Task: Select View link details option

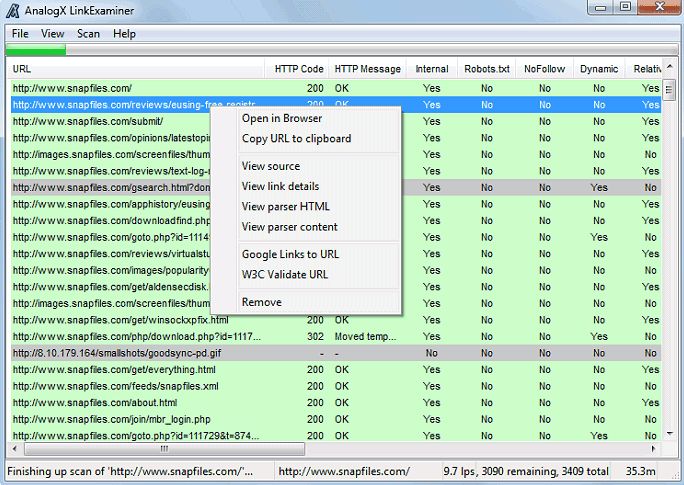Action: coord(319,186)
